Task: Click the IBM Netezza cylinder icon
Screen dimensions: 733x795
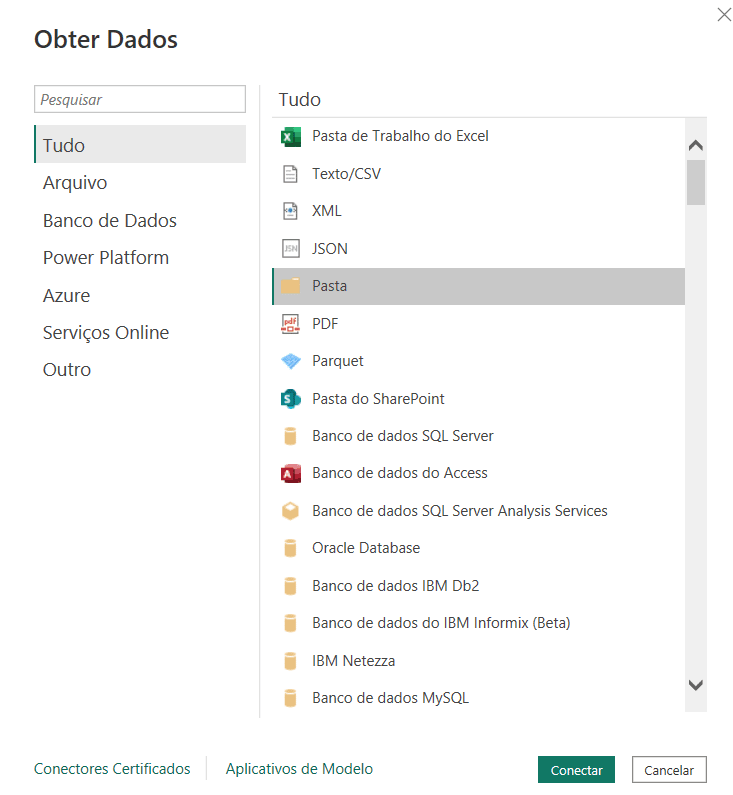Action: (x=290, y=661)
